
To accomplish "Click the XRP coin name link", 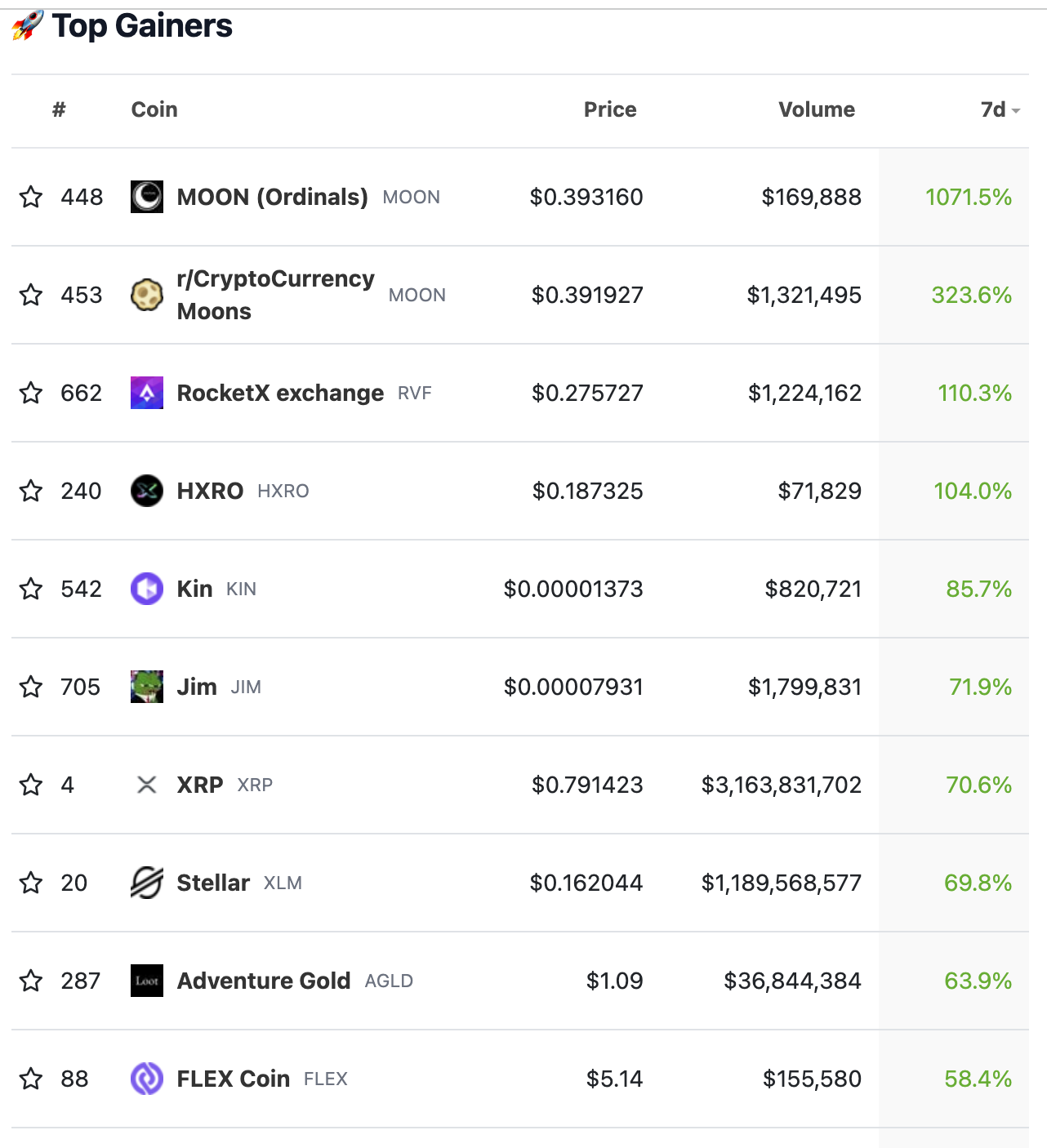I will 200,785.
